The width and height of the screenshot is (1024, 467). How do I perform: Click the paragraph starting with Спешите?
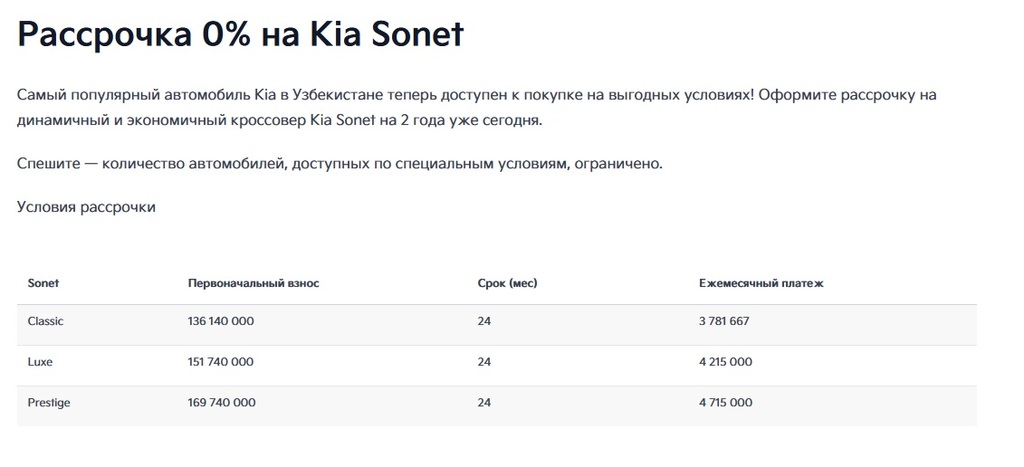(x=340, y=163)
